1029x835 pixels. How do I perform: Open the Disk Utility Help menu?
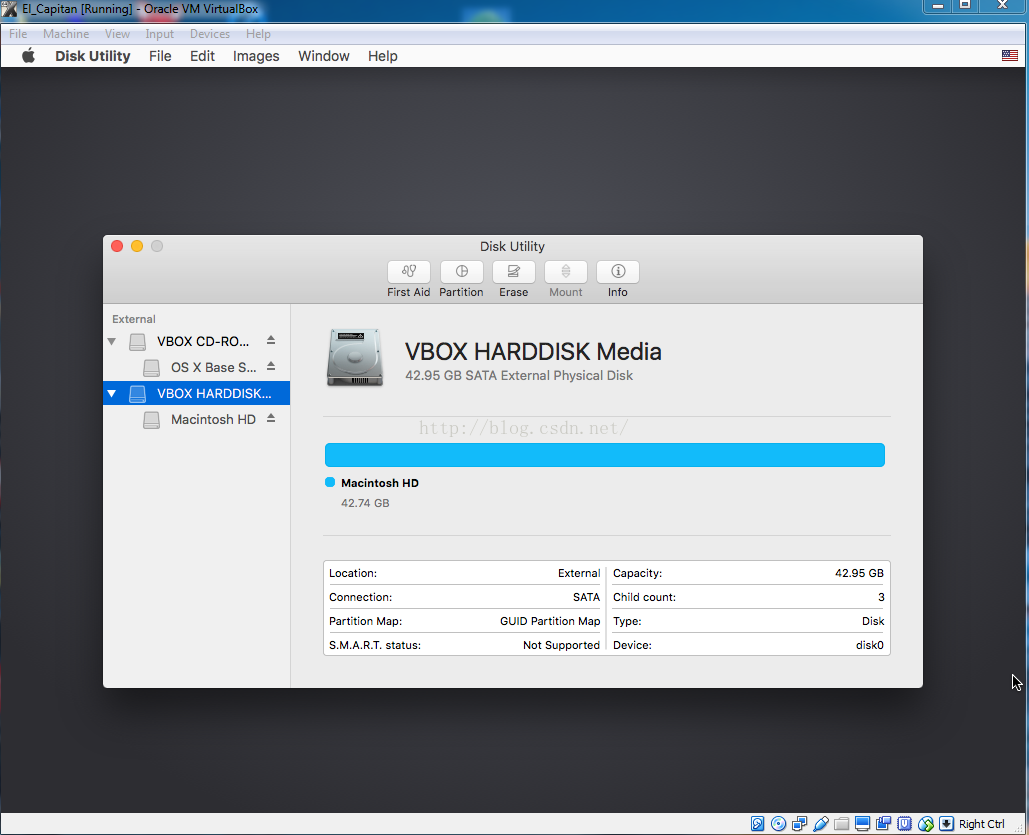coord(383,56)
